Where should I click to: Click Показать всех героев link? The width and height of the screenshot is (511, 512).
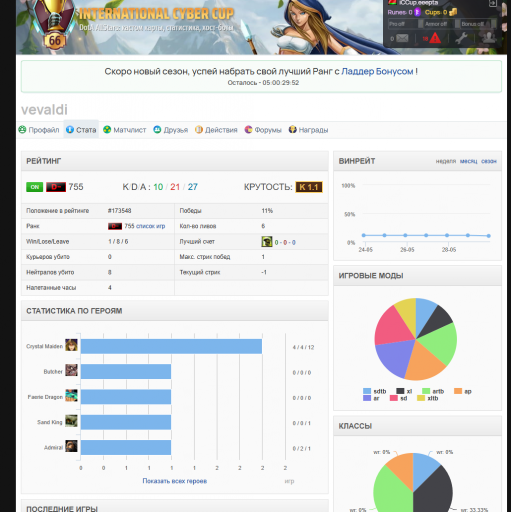click(175, 481)
